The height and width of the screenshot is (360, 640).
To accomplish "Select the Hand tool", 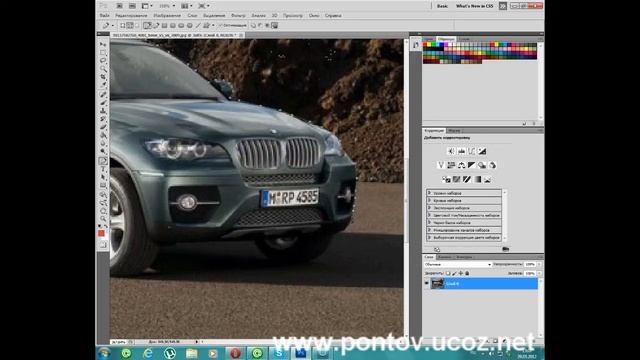I will tap(103, 211).
